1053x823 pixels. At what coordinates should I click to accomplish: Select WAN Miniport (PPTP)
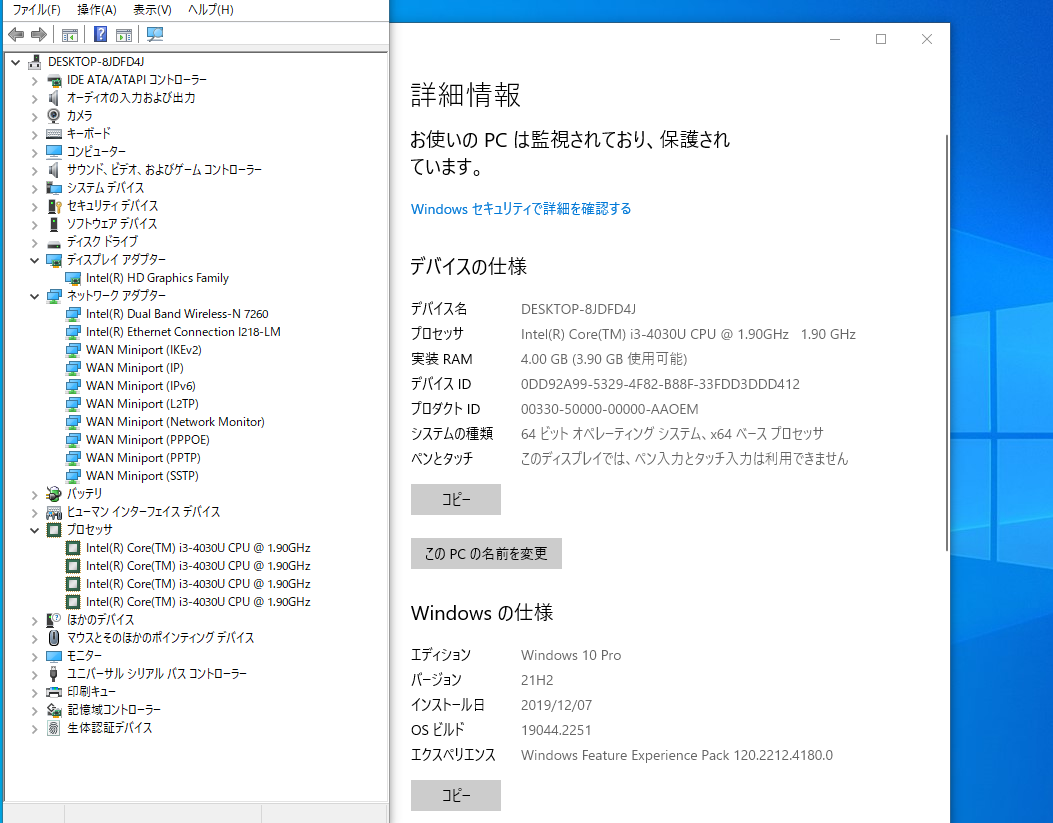coord(143,458)
